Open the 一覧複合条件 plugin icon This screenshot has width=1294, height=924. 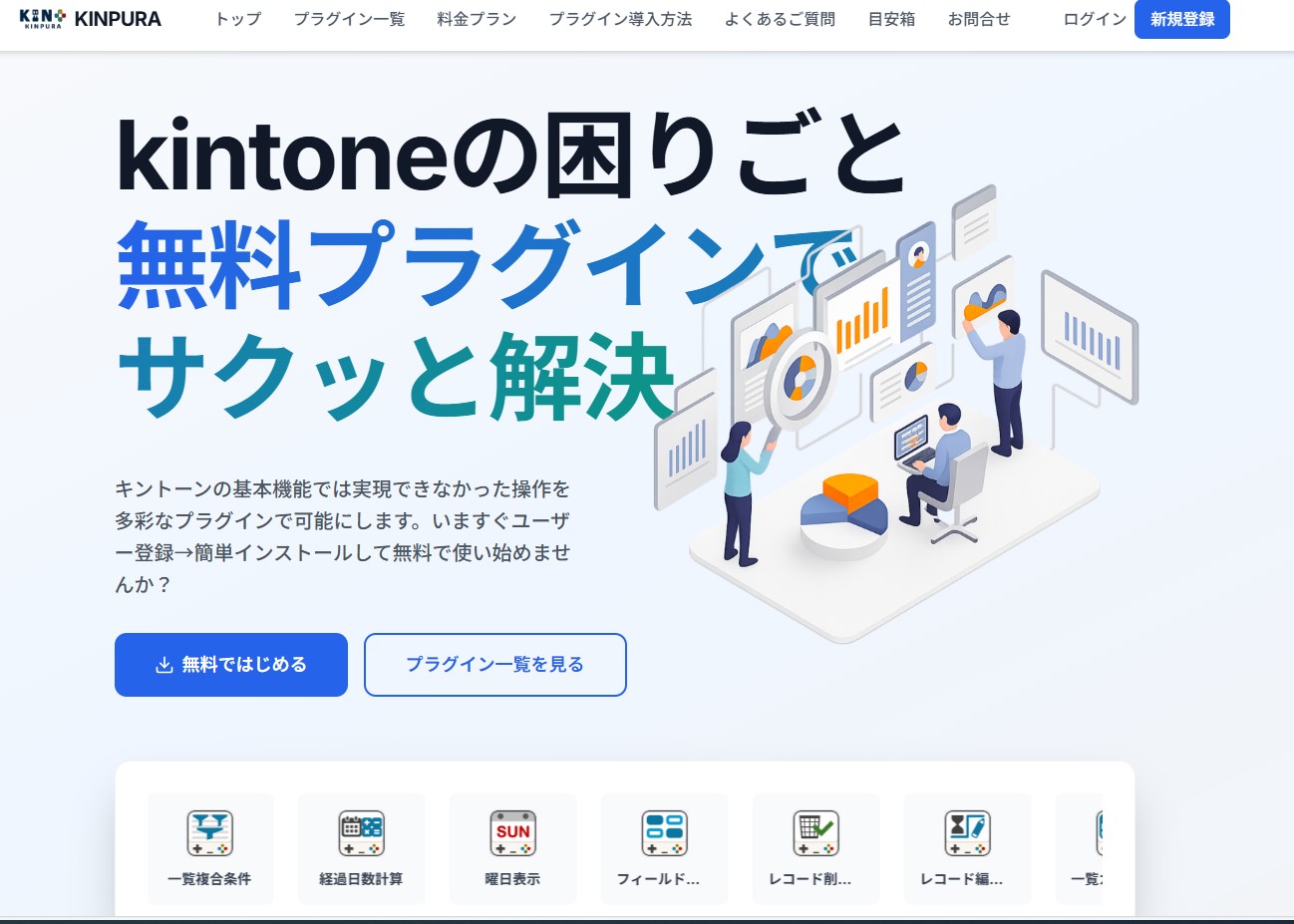[210, 833]
